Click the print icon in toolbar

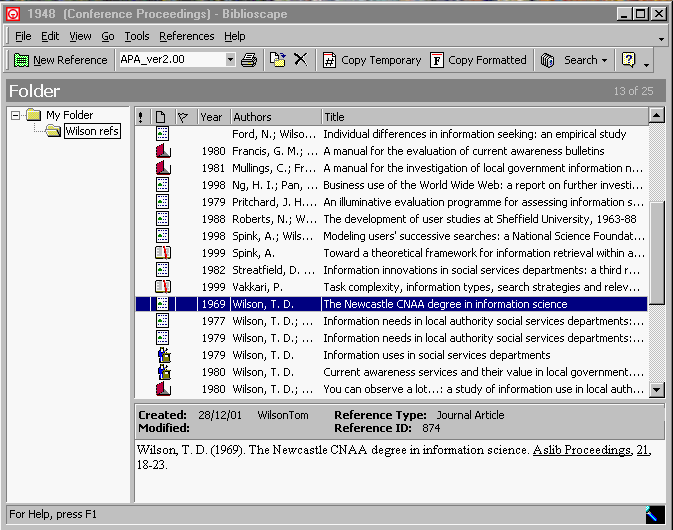[249, 60]
